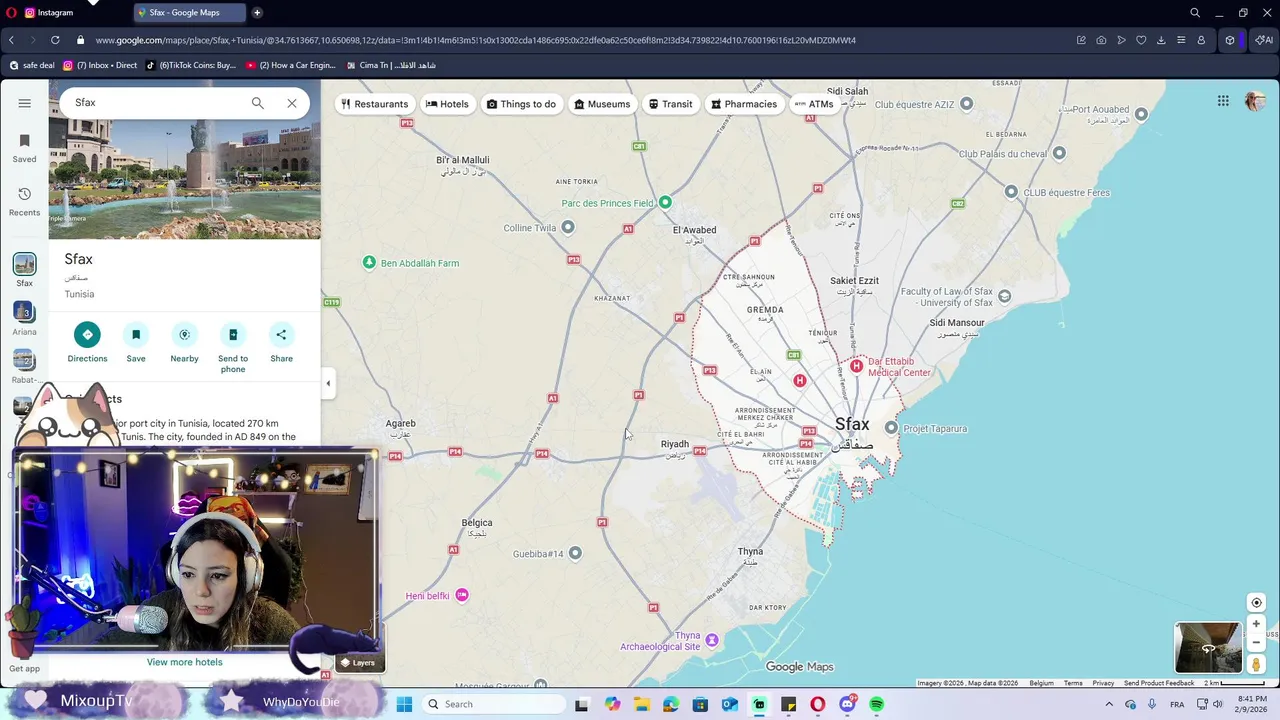1280x720 pixels.
Task: Select the Thyna Archaeological Site marker
Action: coord(712,640)
